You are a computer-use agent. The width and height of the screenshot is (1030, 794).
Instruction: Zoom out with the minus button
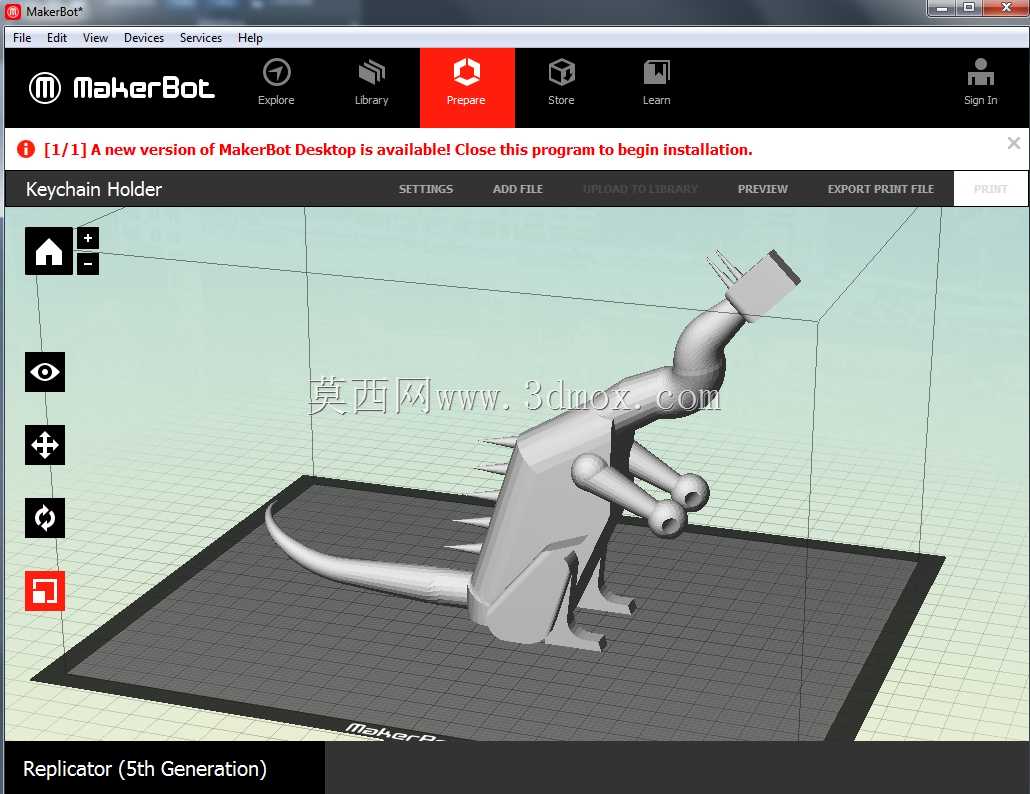[x=88, y=264]
